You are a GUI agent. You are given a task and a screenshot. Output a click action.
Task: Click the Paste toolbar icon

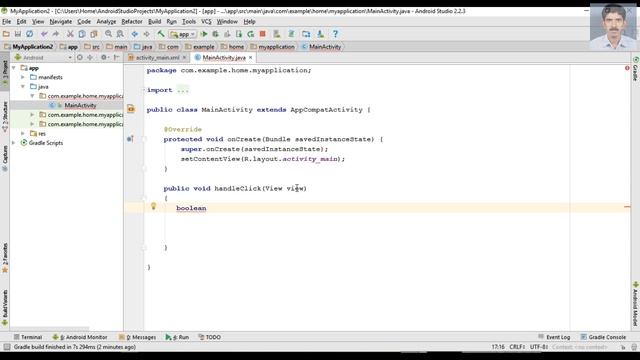point(94,34)
